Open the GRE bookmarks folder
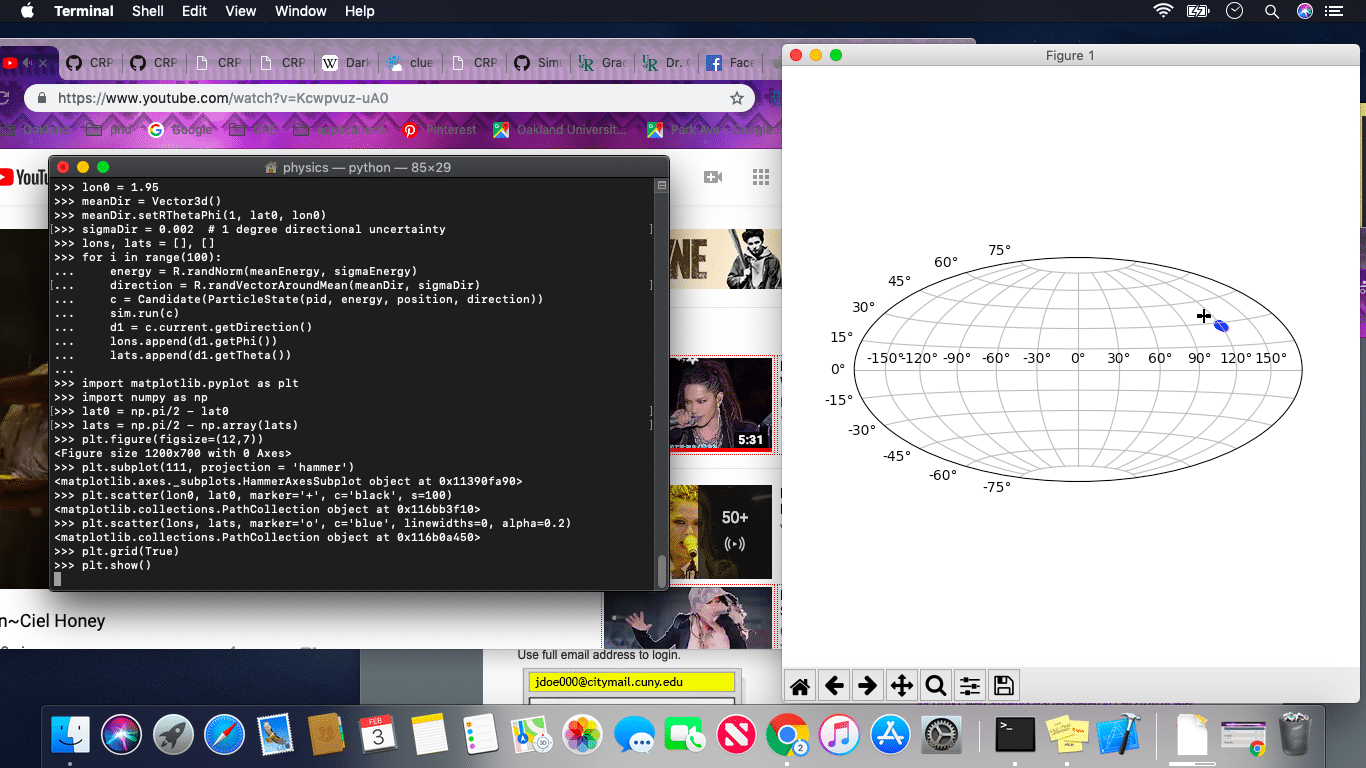The image size is (1366, 768). [252, 130]
